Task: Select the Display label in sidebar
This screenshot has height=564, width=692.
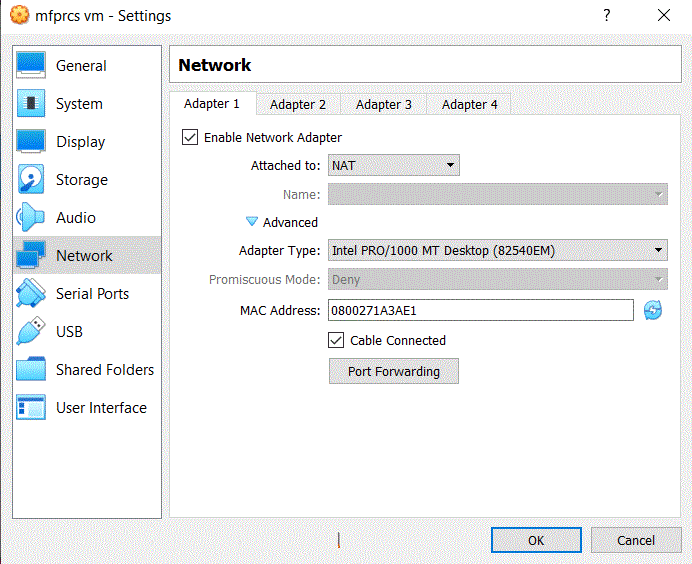Action: (81, 142)
